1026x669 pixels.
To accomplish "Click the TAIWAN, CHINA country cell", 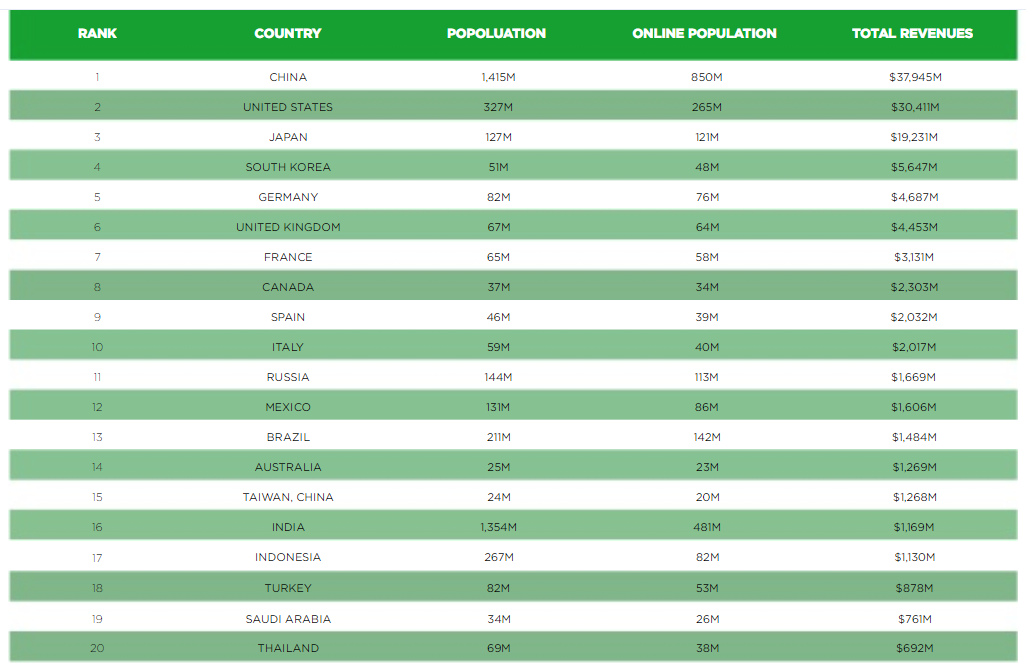I will coord(288,497).
